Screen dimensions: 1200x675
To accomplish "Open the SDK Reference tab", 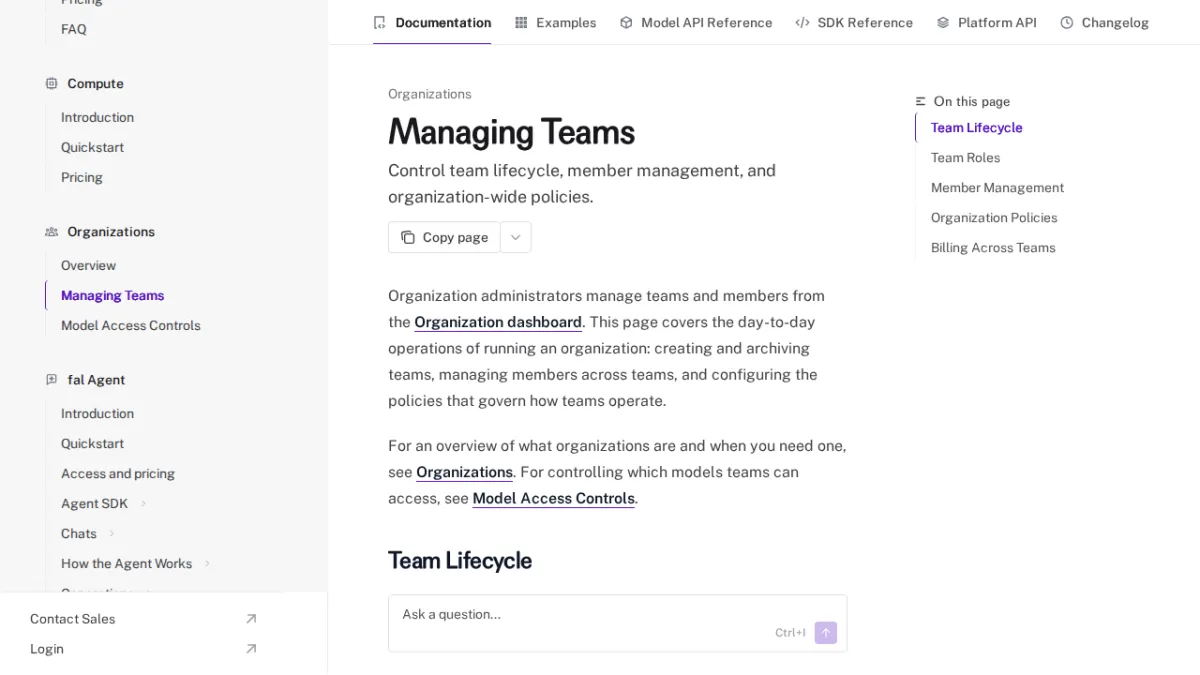I will pyautogui.click(x=854, y=22).
